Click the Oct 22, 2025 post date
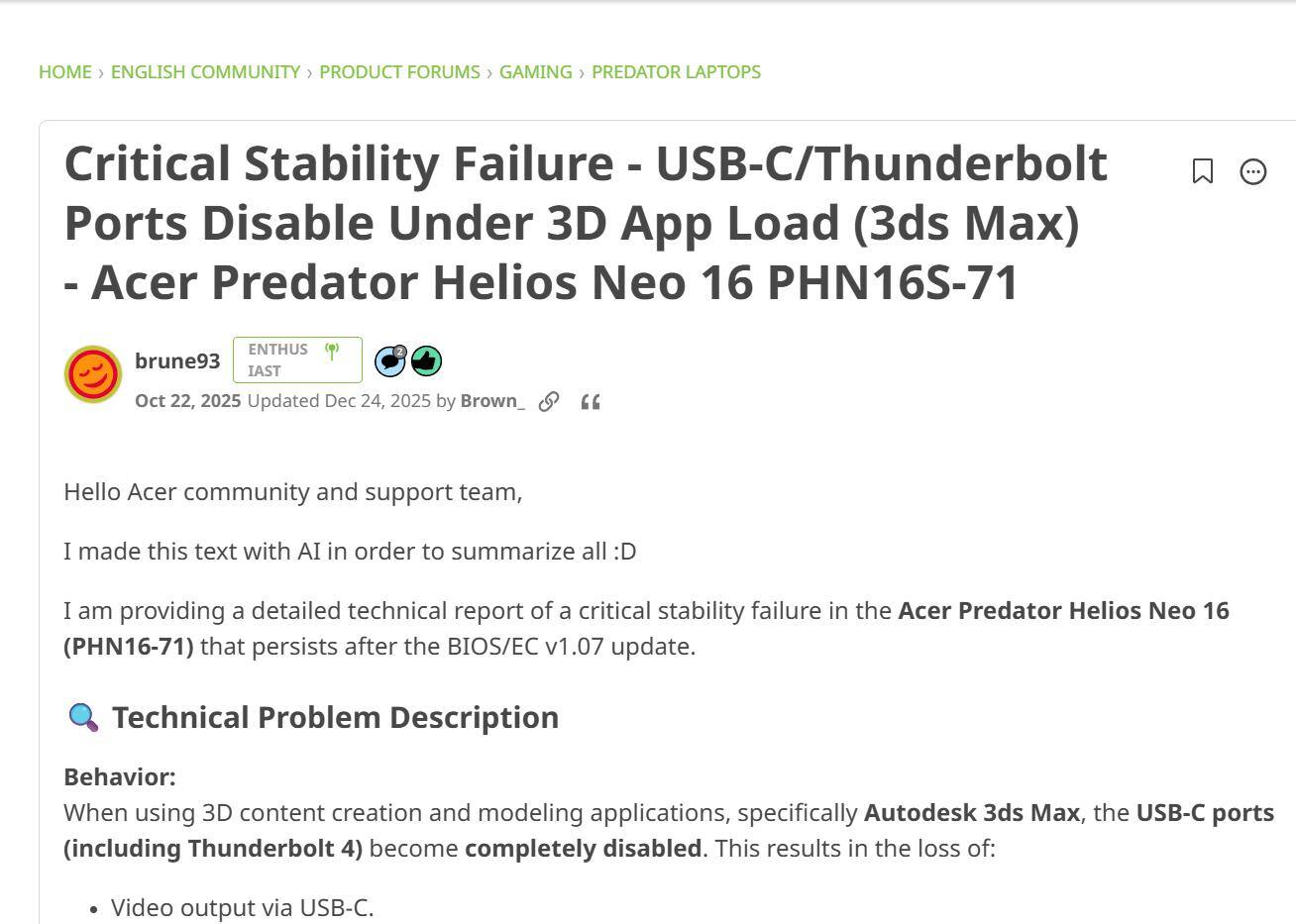1296x924 pixels. (x=188, y=401)
